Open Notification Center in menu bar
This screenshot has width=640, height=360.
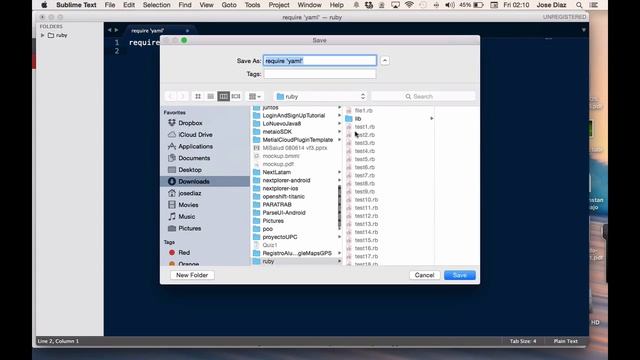[594, 5]
